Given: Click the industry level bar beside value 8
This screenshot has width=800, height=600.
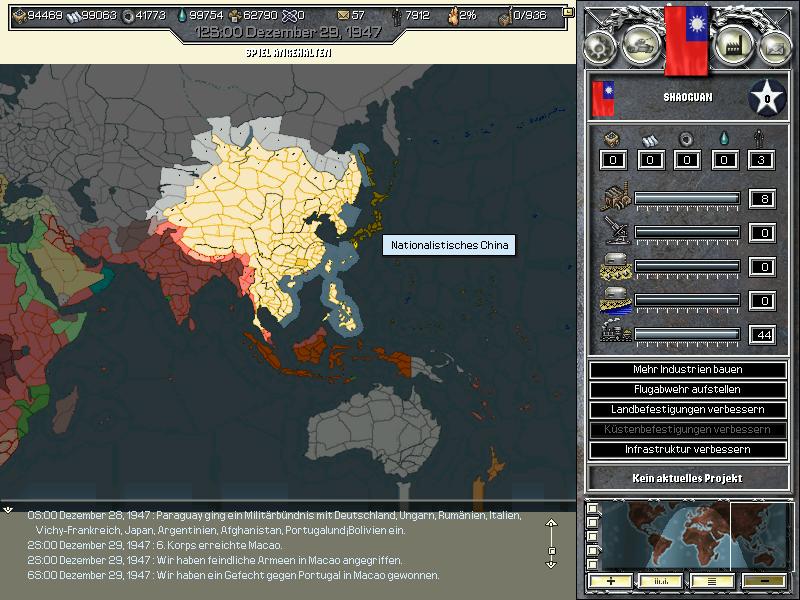Looking at the screenshot, I should pos(687,198).
